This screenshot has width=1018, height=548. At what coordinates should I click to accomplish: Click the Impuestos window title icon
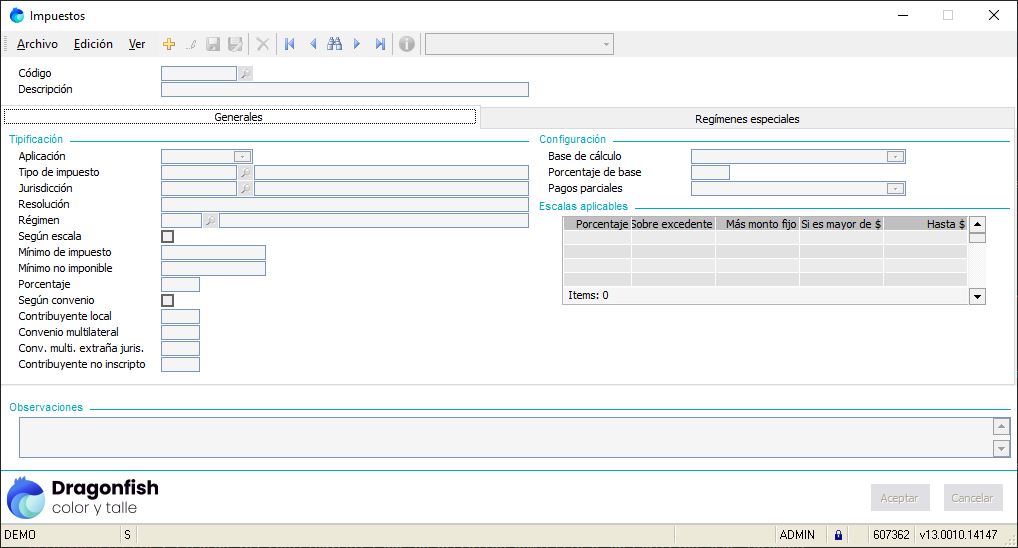pos(16,16)
